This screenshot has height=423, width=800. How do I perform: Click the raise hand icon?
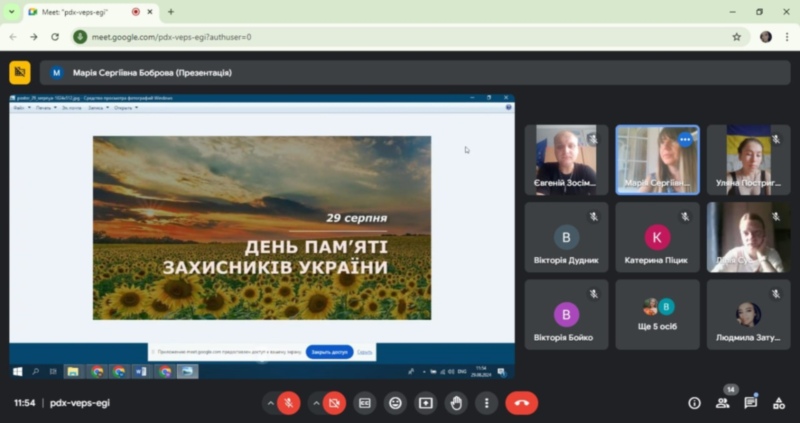tap(457, 403)
